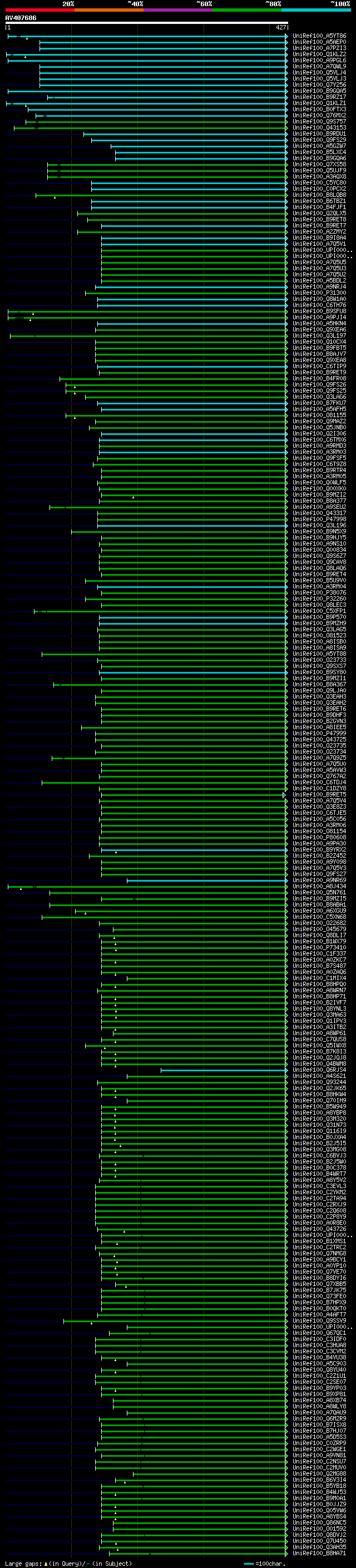Open hit label UniRef100_A9PGL6

pyautogui.click(x=319, y=60)
